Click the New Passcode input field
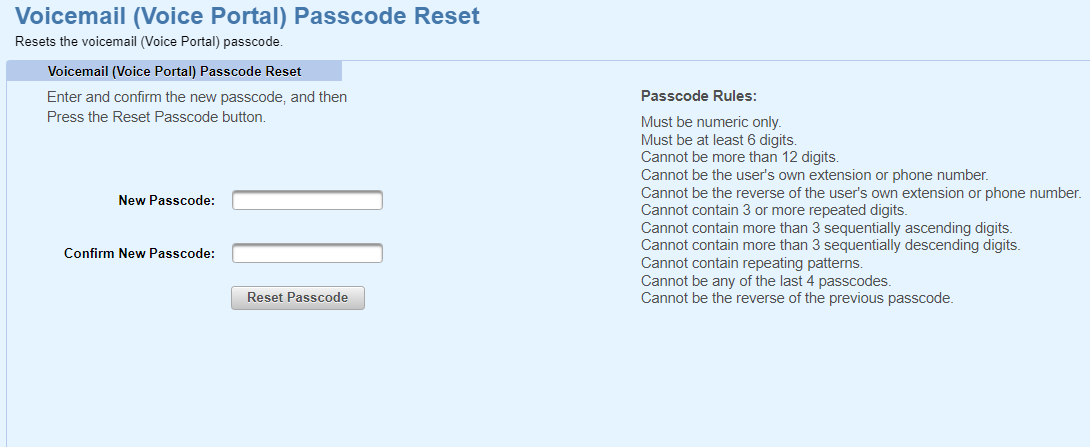The image size is (1090, 447). [307, 201]
